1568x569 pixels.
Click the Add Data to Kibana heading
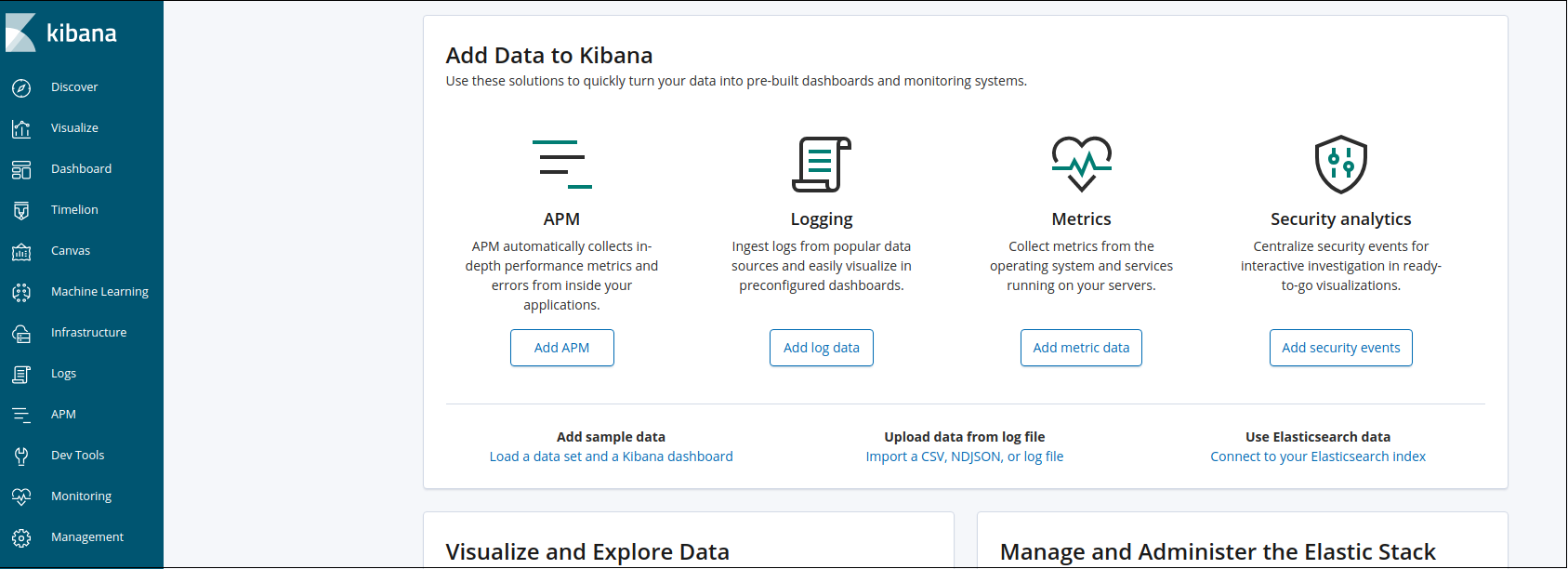click(549, 56)
